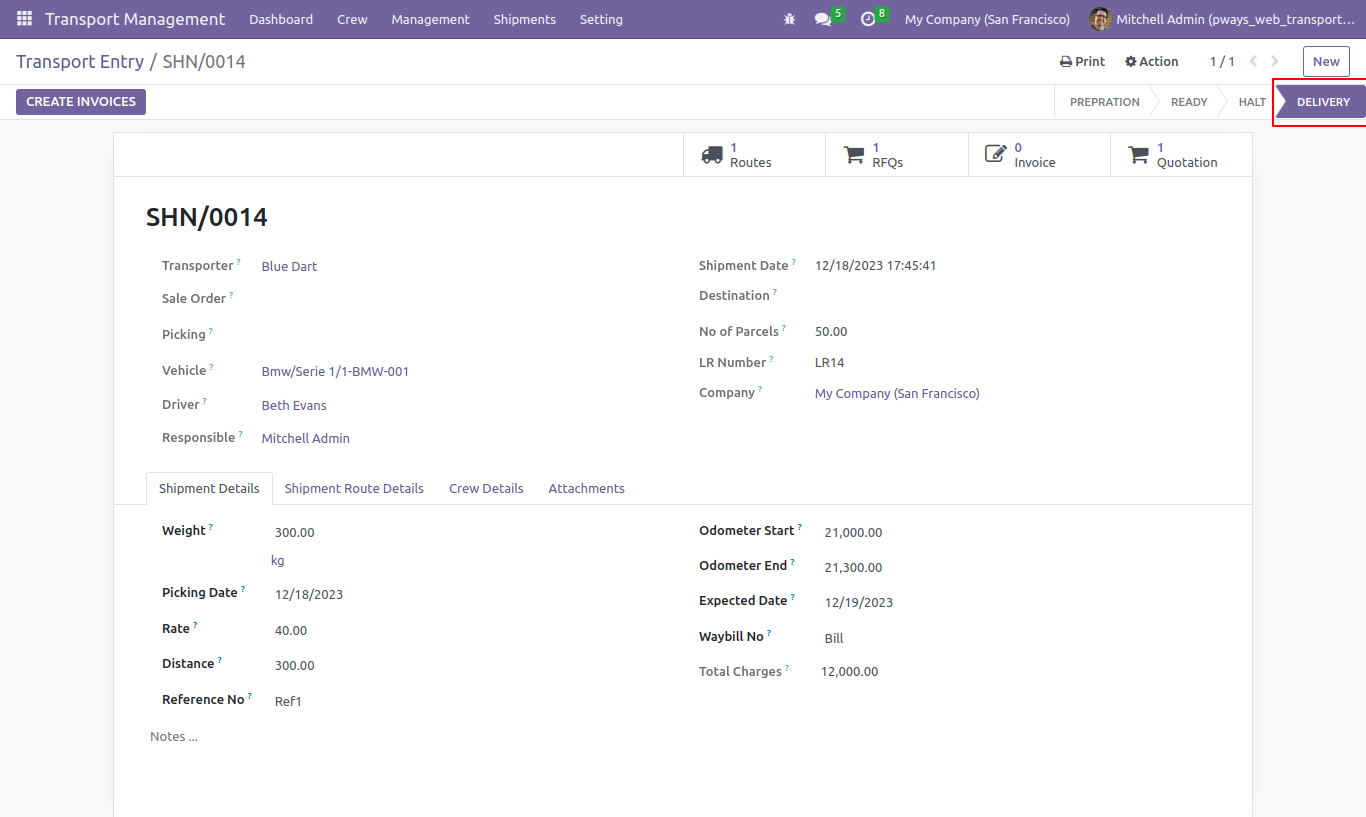The height and width of the screenshot is (817, 1366).
Task: Open the Quotation cart button
Action: (x=1181, y=155)
